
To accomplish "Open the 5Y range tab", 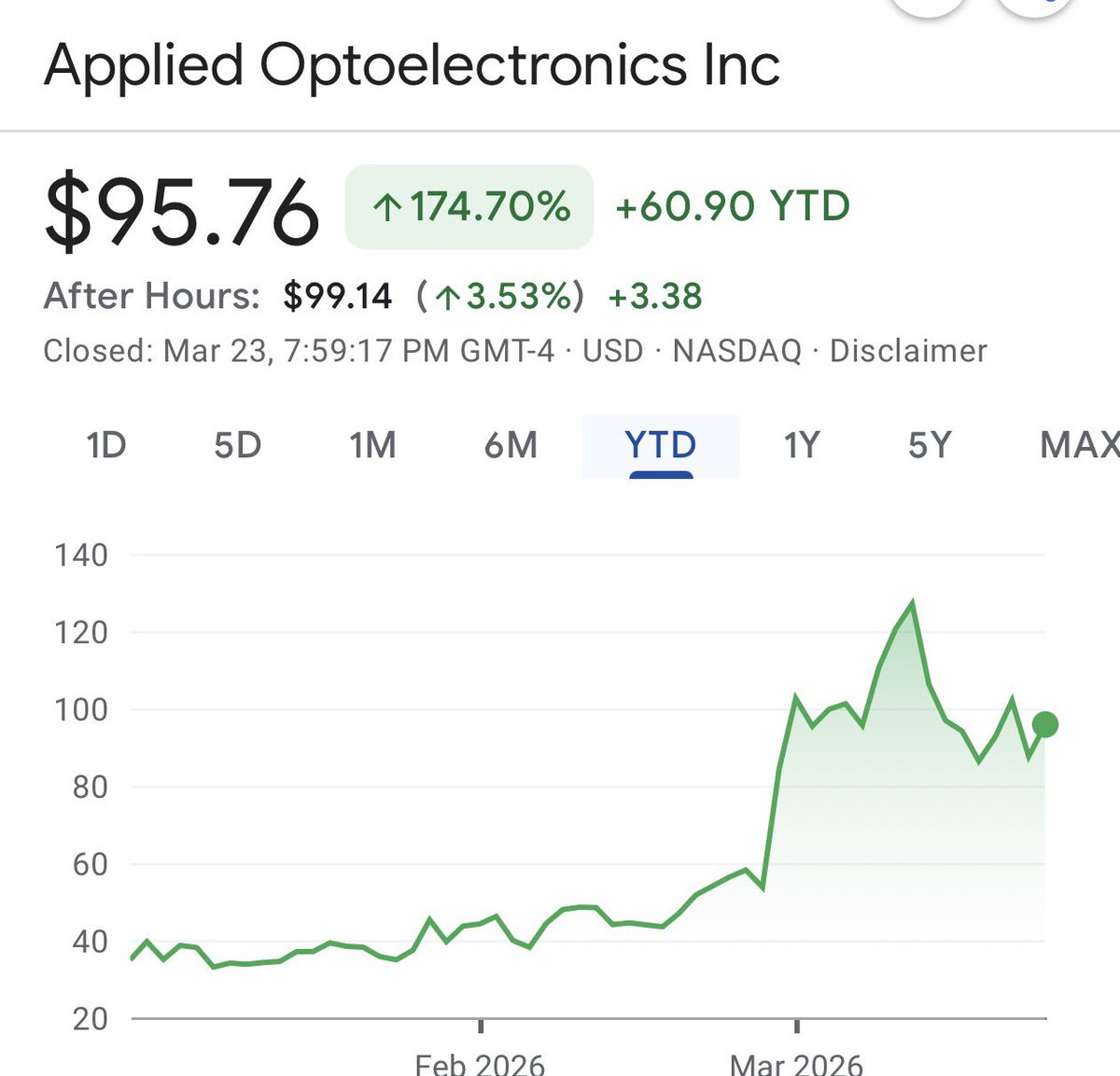I will [x=930, y=445].
